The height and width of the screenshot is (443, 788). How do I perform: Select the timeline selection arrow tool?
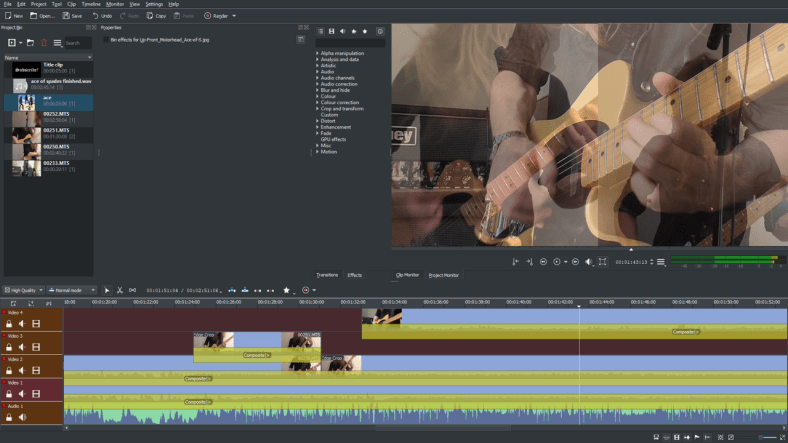coord(107,290)
